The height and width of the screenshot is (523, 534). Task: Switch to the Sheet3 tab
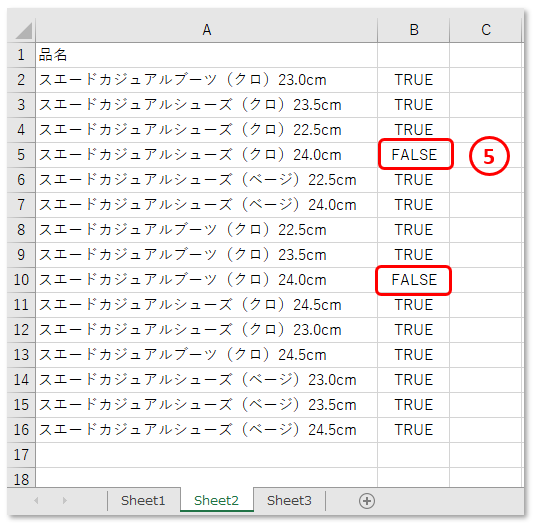pyautogui.click(x=289, y=501)
